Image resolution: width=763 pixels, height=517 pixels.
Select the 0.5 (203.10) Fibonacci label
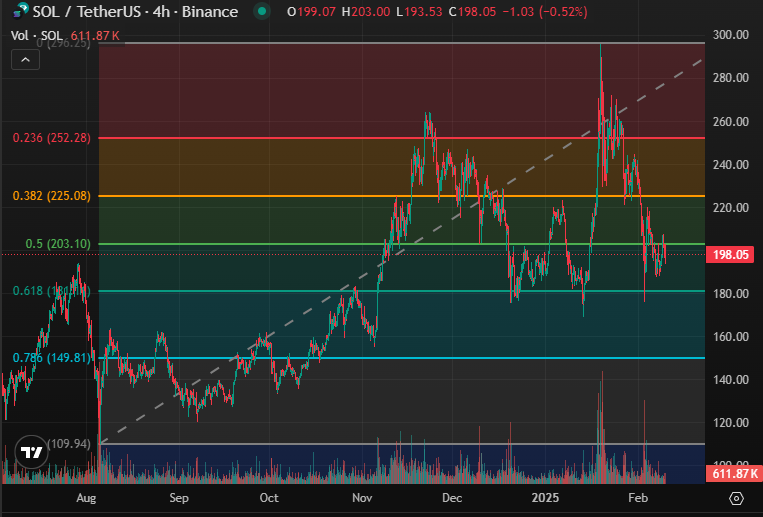point(58,243)
